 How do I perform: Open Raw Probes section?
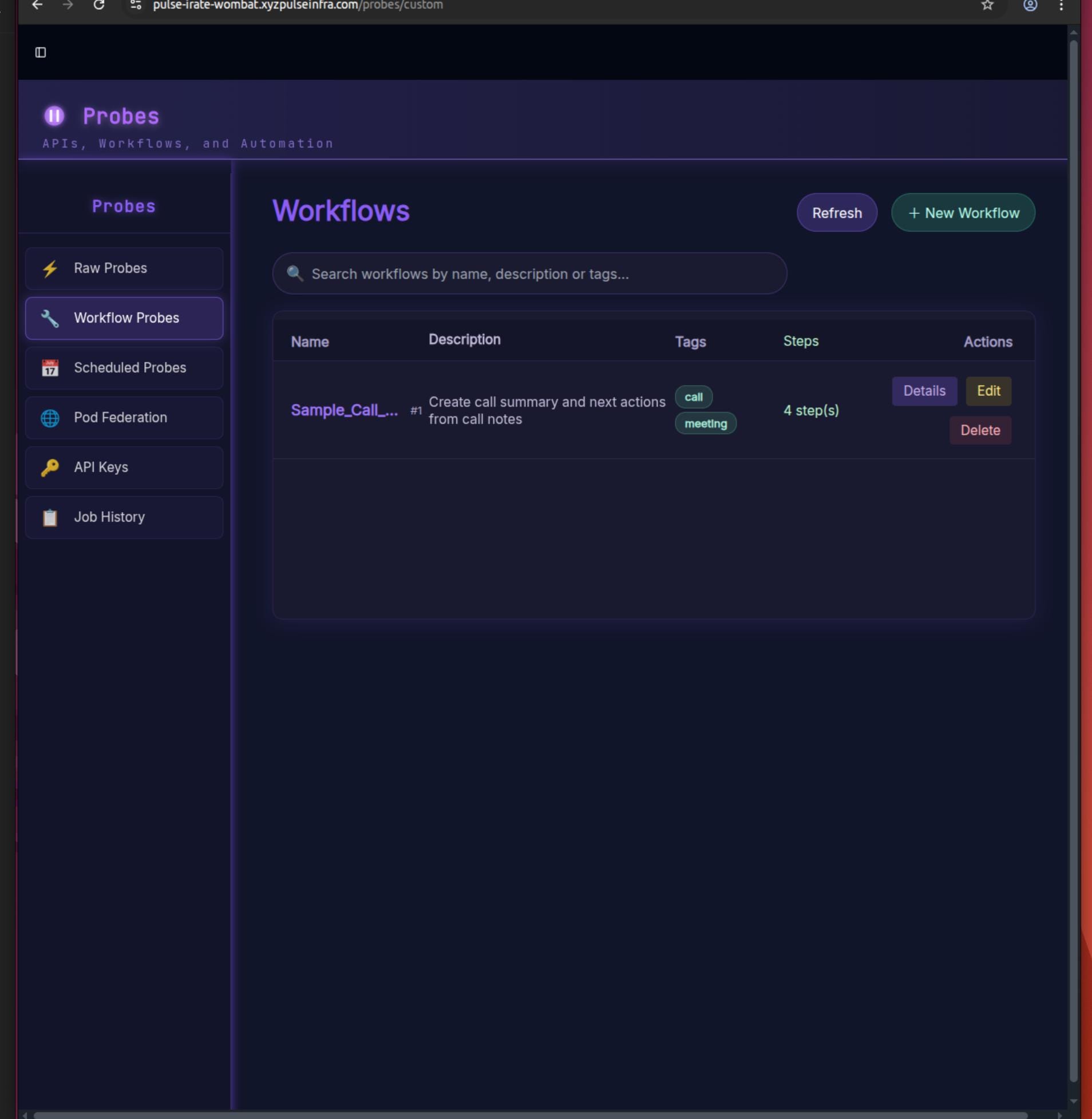(124, 268)
